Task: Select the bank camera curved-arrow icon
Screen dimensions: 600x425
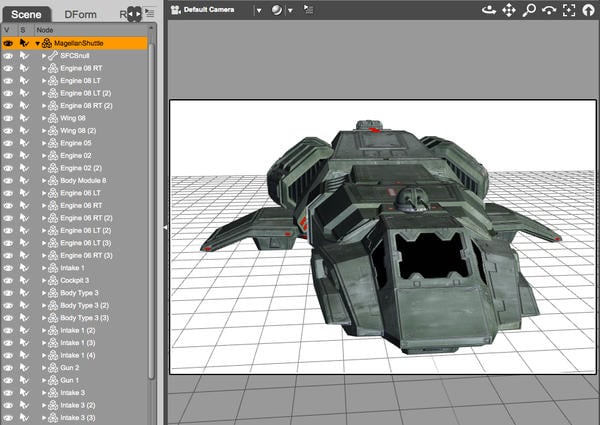Action: click(x=549, y=10)
